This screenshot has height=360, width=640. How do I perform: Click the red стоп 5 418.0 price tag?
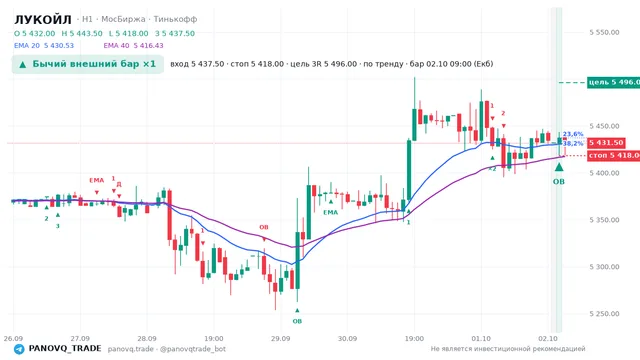click(613, 156)
